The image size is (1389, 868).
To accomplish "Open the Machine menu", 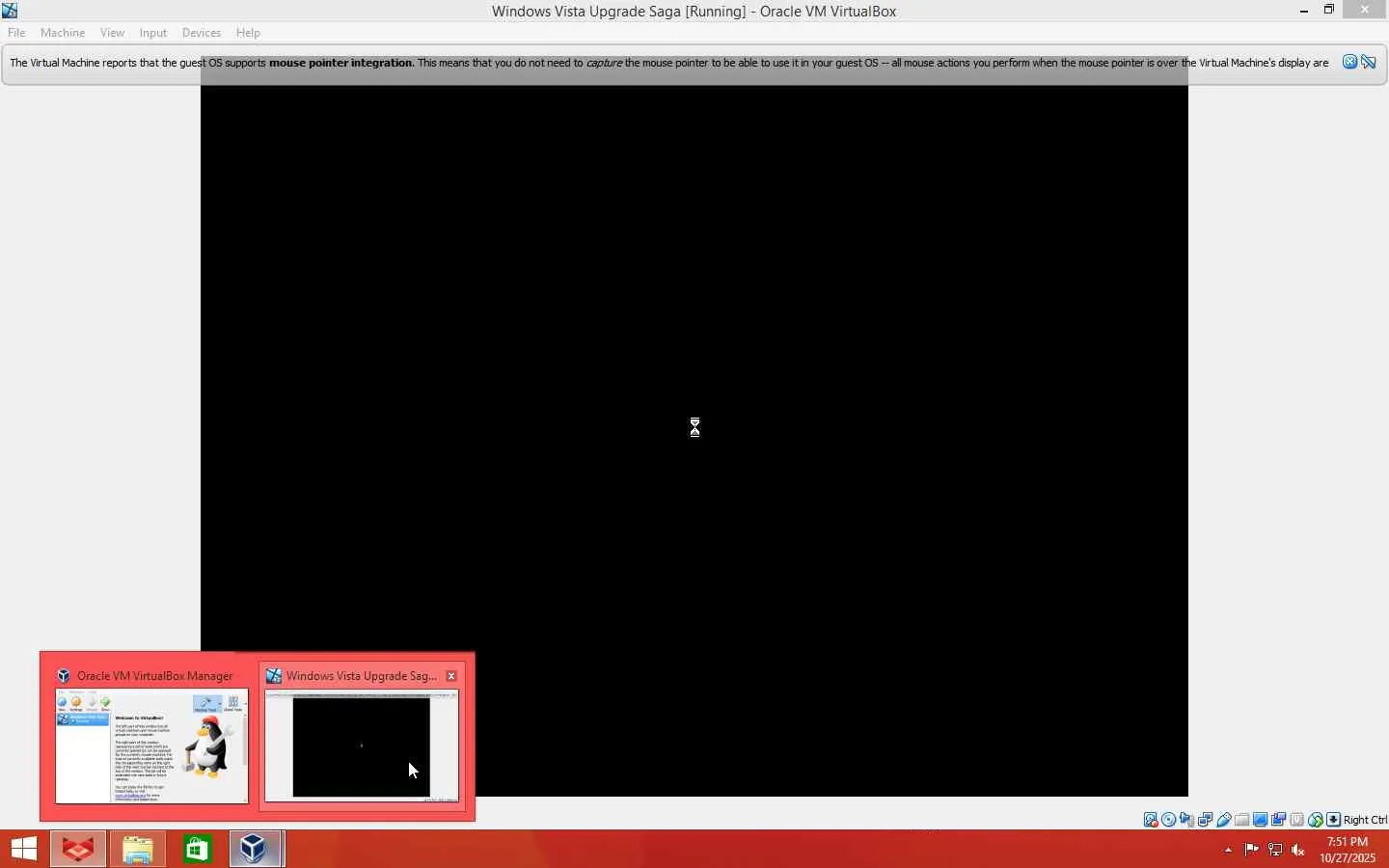I will pyautogui.click(x=63, y=33).
